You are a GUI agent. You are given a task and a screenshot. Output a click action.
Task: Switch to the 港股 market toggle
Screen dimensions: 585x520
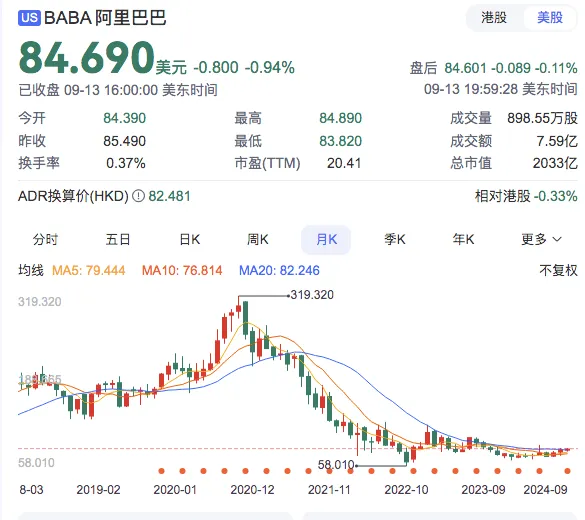(x=494, y=17)
